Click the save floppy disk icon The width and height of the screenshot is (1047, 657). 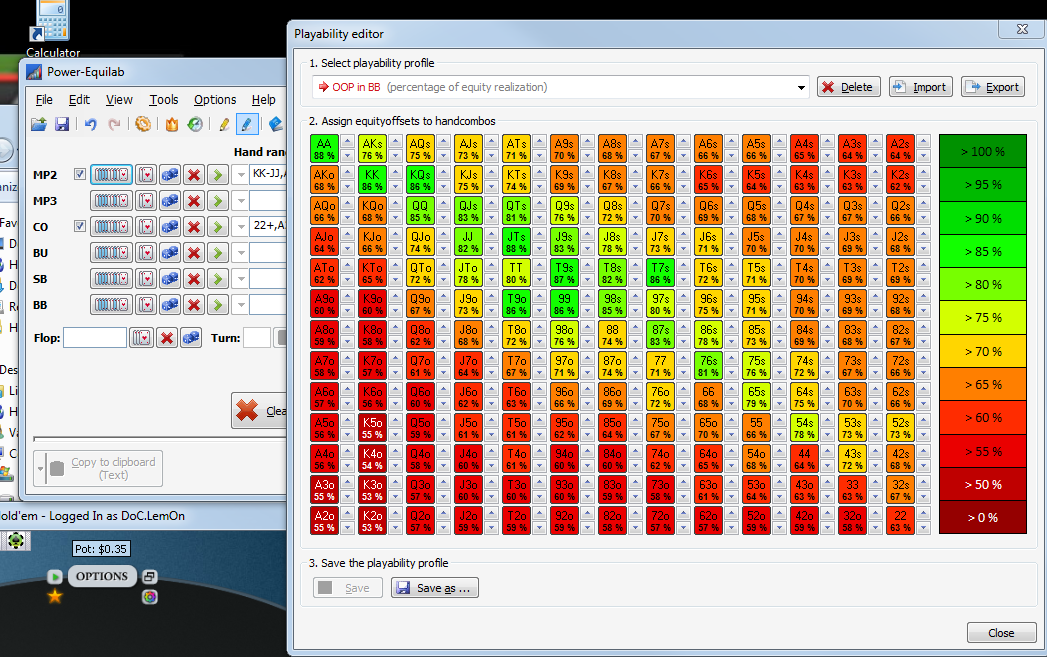pos(61,124)
